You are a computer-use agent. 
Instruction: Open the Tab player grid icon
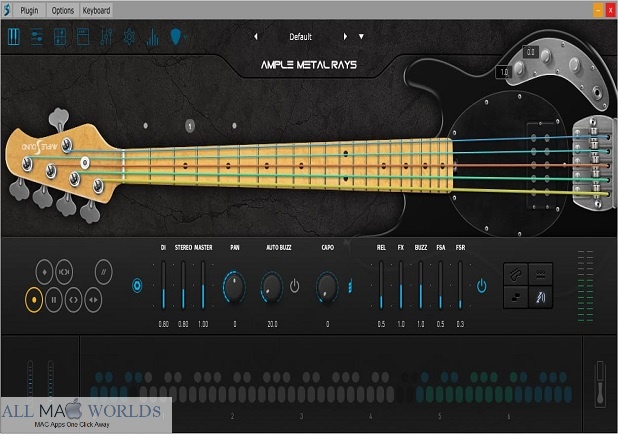click(60, 37)
